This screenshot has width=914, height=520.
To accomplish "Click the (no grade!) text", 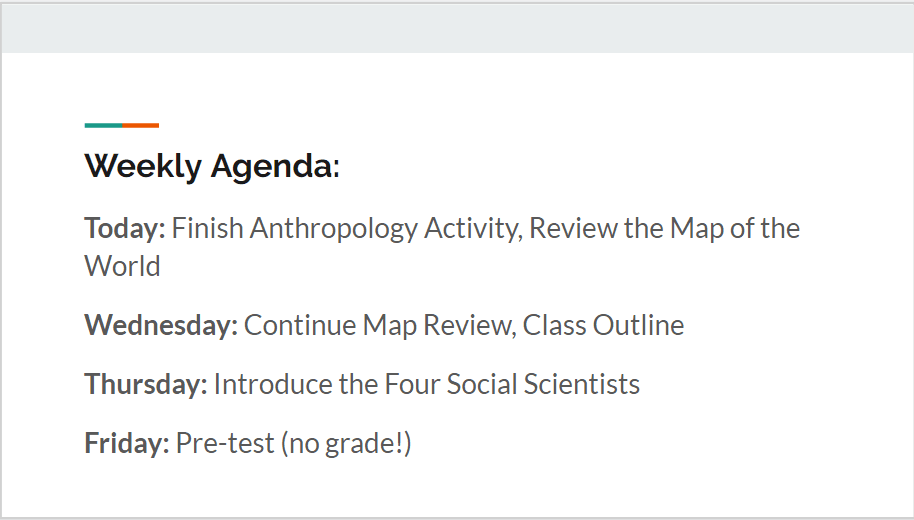I will 346,444.
